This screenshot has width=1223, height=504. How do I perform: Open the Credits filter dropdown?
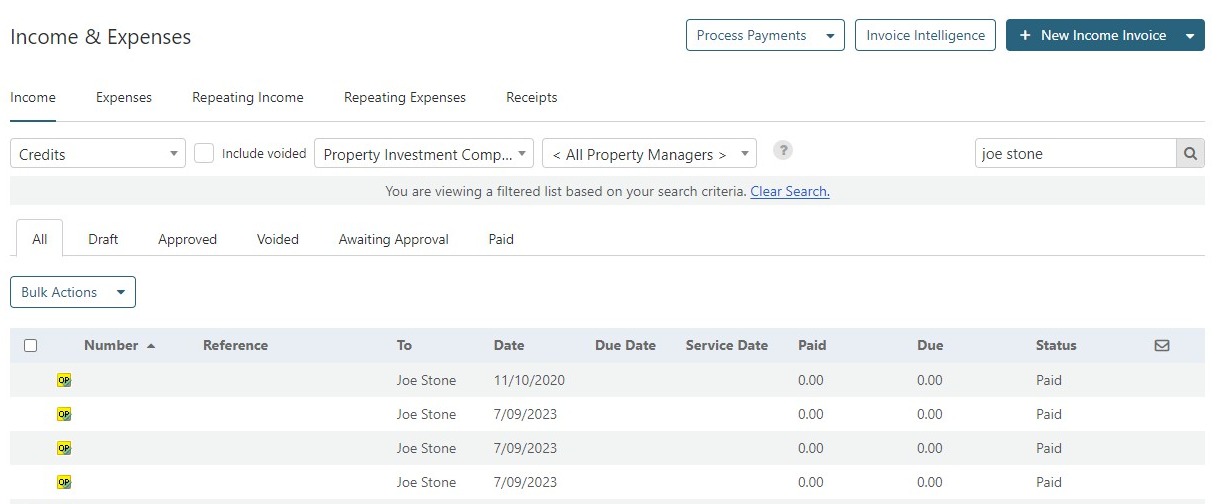point(98,154)
